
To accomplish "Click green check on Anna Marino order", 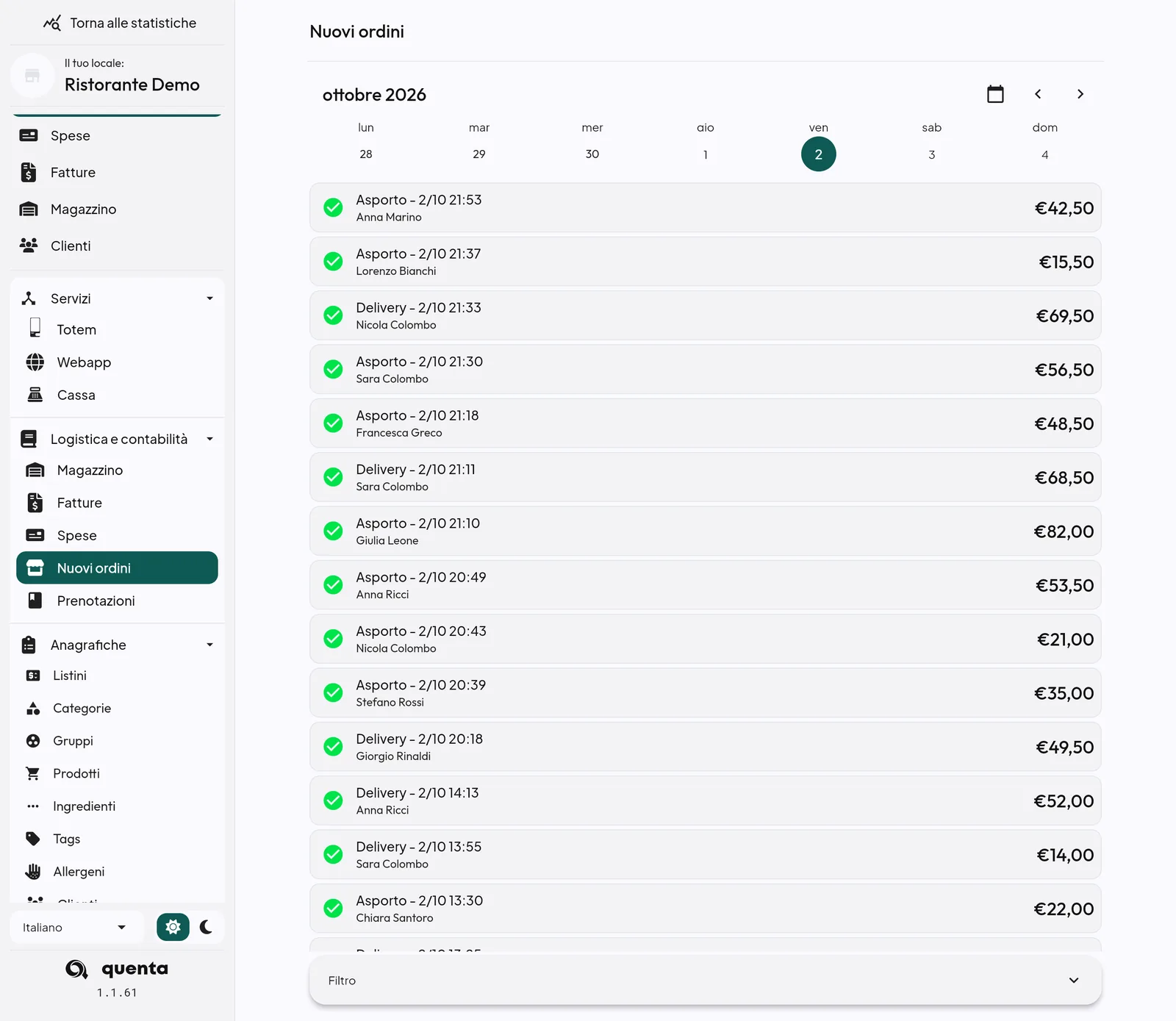I will [333, 207].
